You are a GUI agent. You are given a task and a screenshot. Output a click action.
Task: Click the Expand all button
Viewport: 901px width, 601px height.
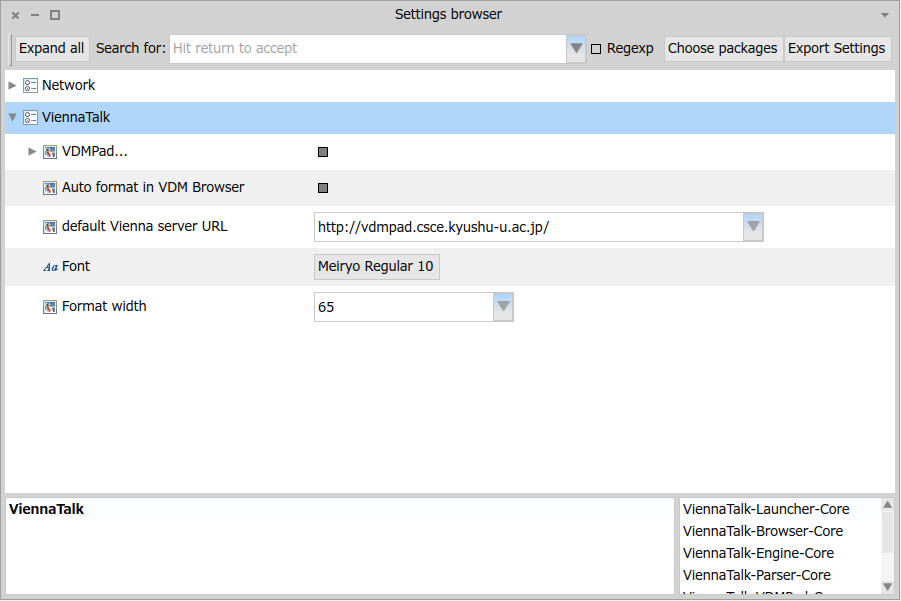[x=52, y=48]
